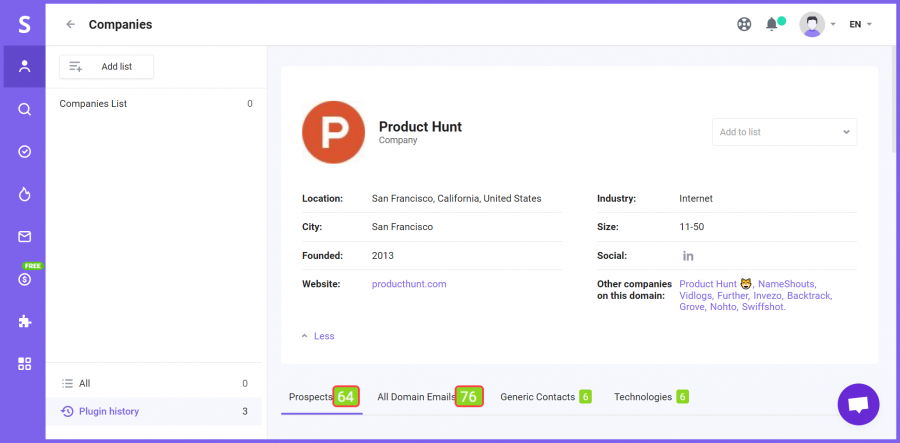Open the notifications bell
This screenshot has width=900, height=443.
tap(772, 24)
